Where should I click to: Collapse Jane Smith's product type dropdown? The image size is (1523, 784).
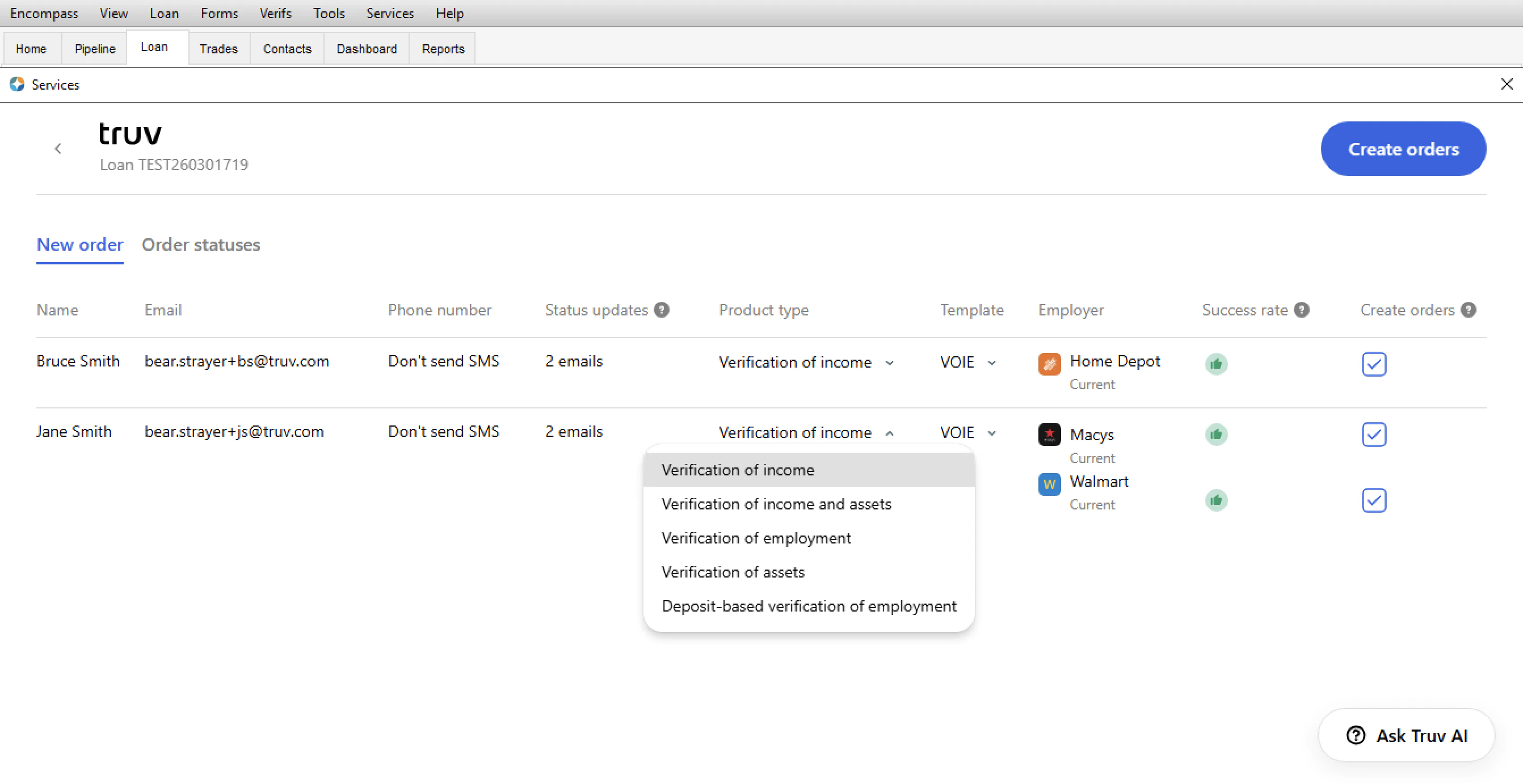coord(889,433)
